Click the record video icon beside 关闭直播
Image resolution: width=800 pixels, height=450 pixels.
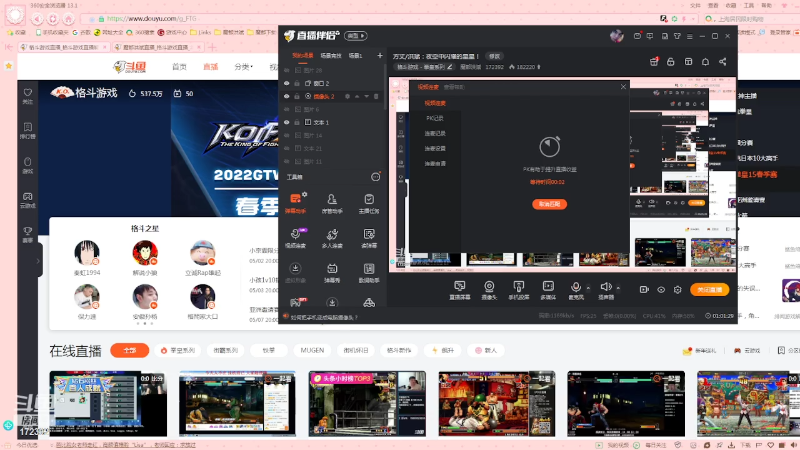[x=644, y=289]
